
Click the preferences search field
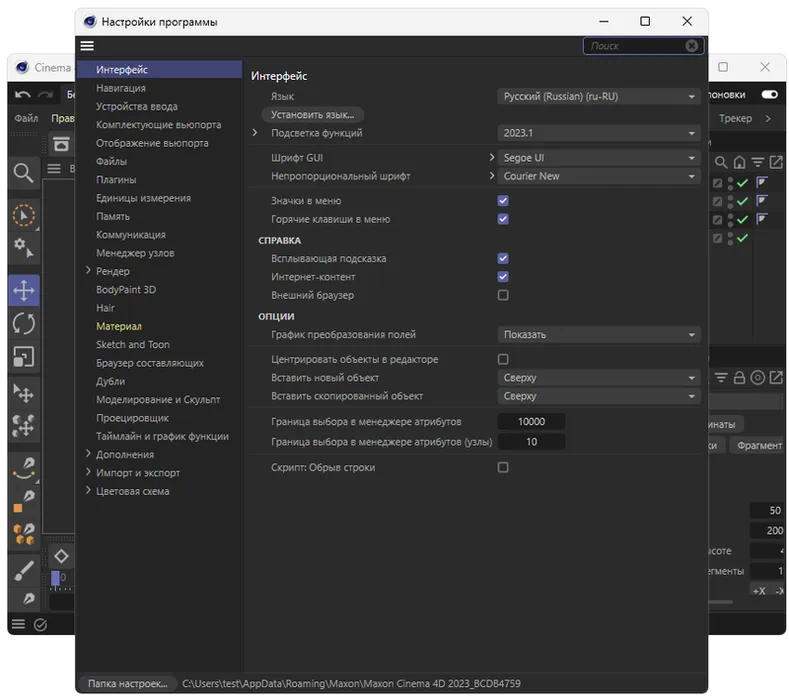click(637, 46)
